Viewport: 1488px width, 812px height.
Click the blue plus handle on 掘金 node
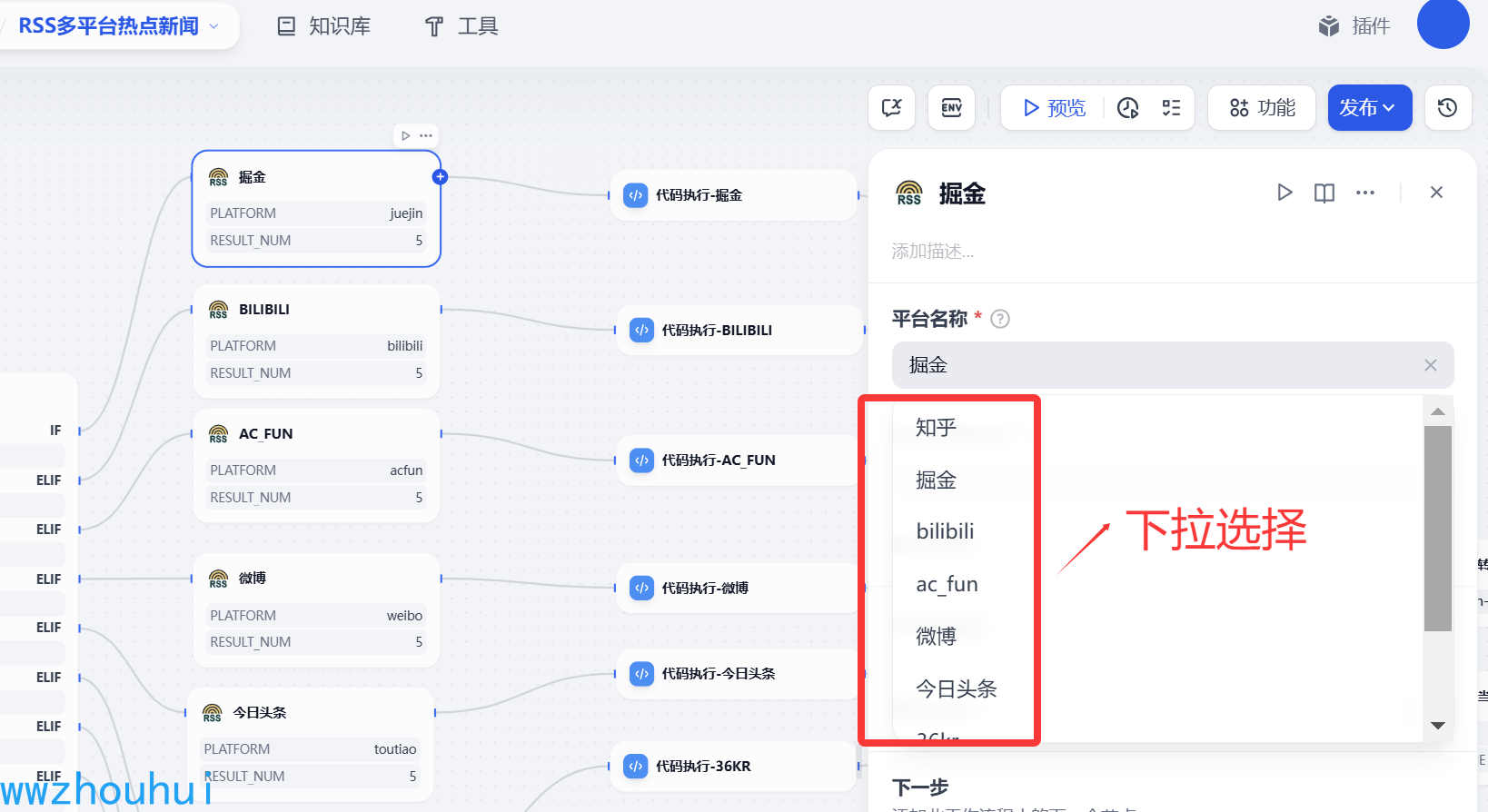tap(440, 177)
